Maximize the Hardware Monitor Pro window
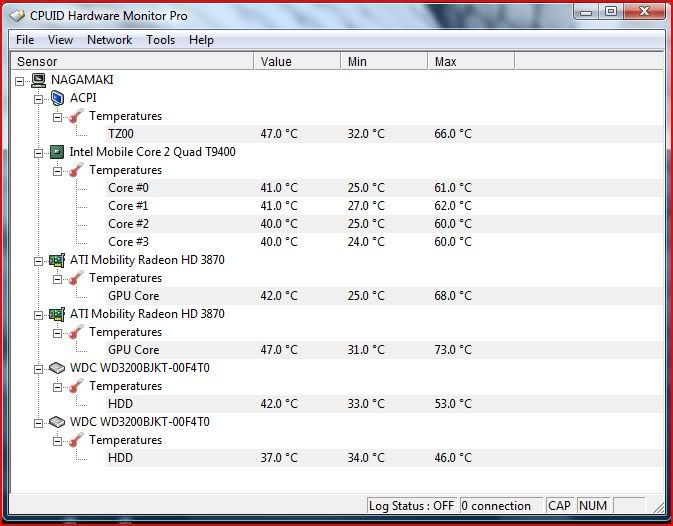 point(611,12)
